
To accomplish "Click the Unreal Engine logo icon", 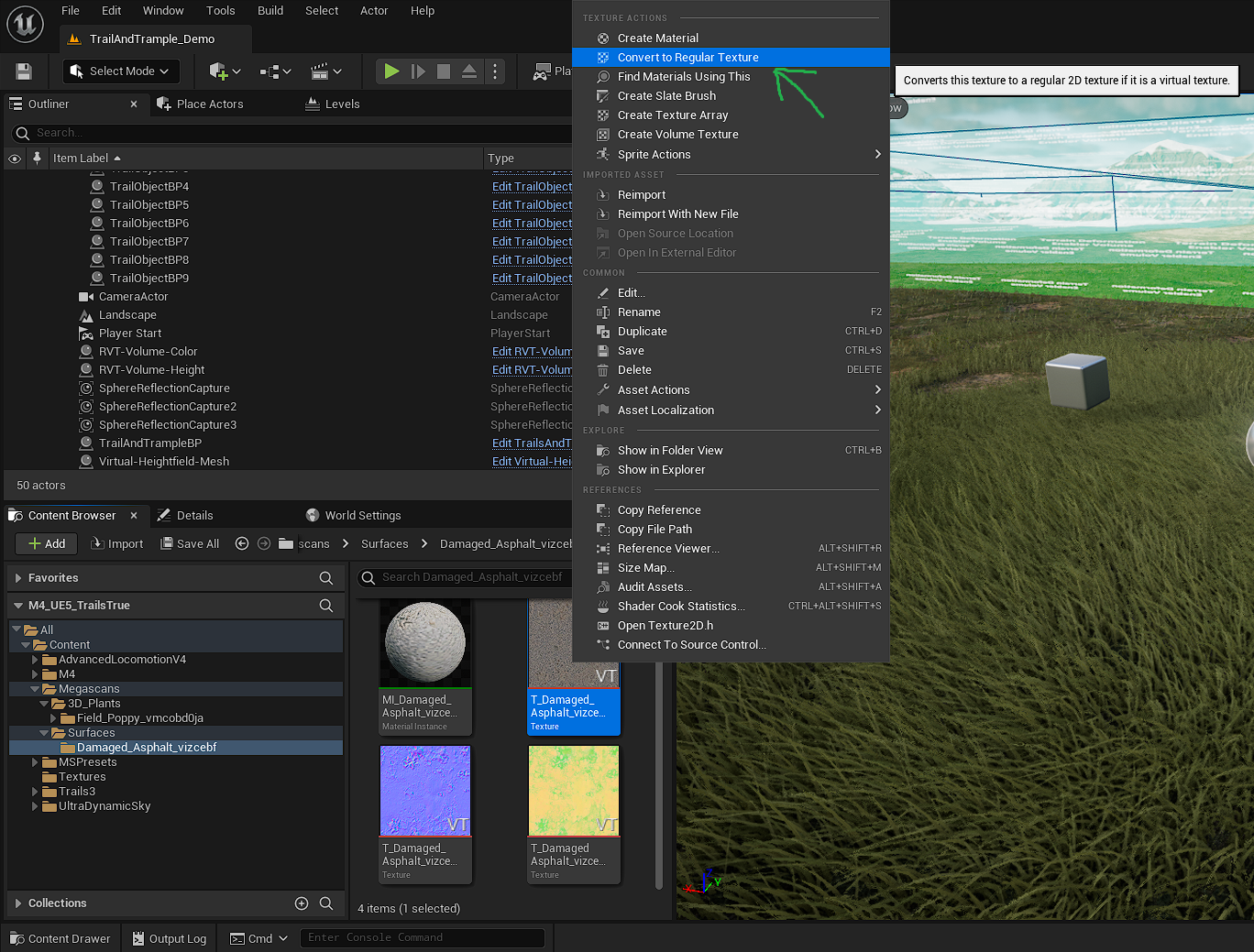I will 26,24.
